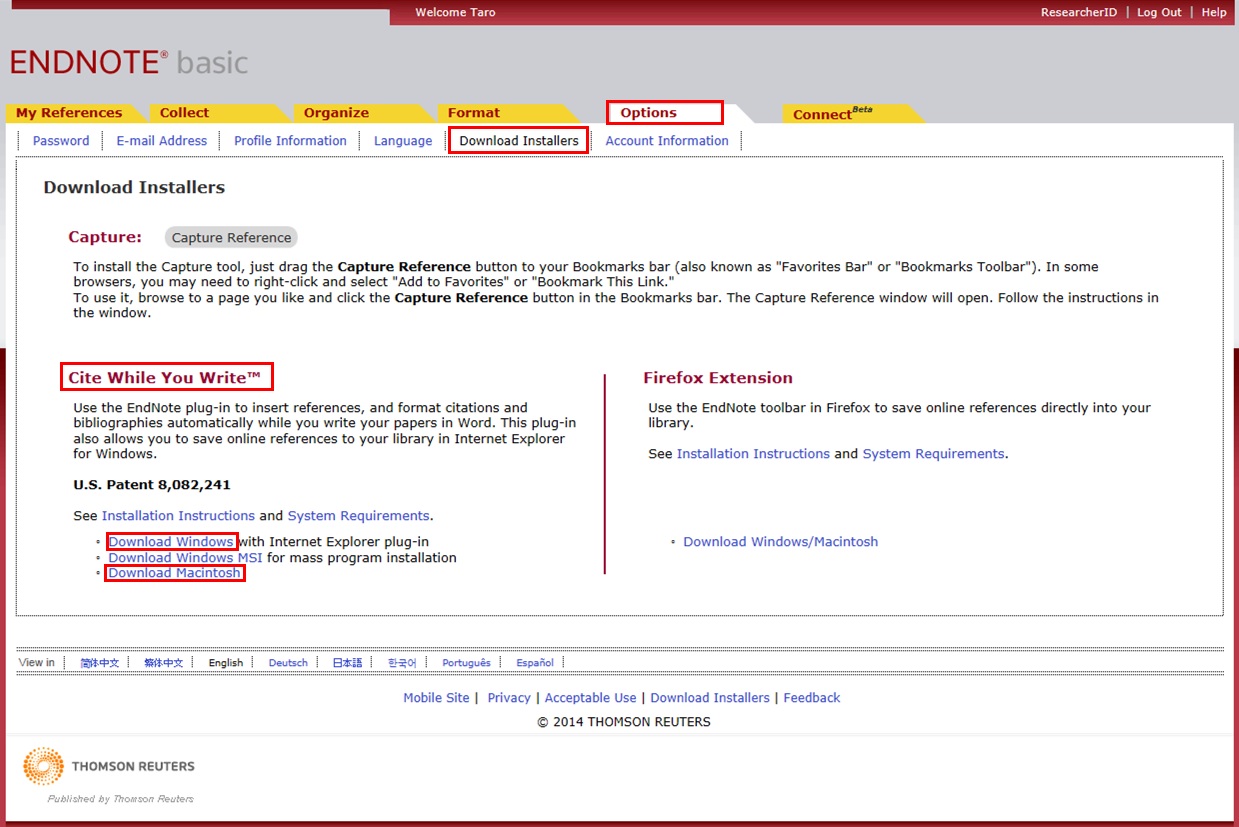Open Profile Information page
The image size is (1239, 827).
tap(290, 141)
